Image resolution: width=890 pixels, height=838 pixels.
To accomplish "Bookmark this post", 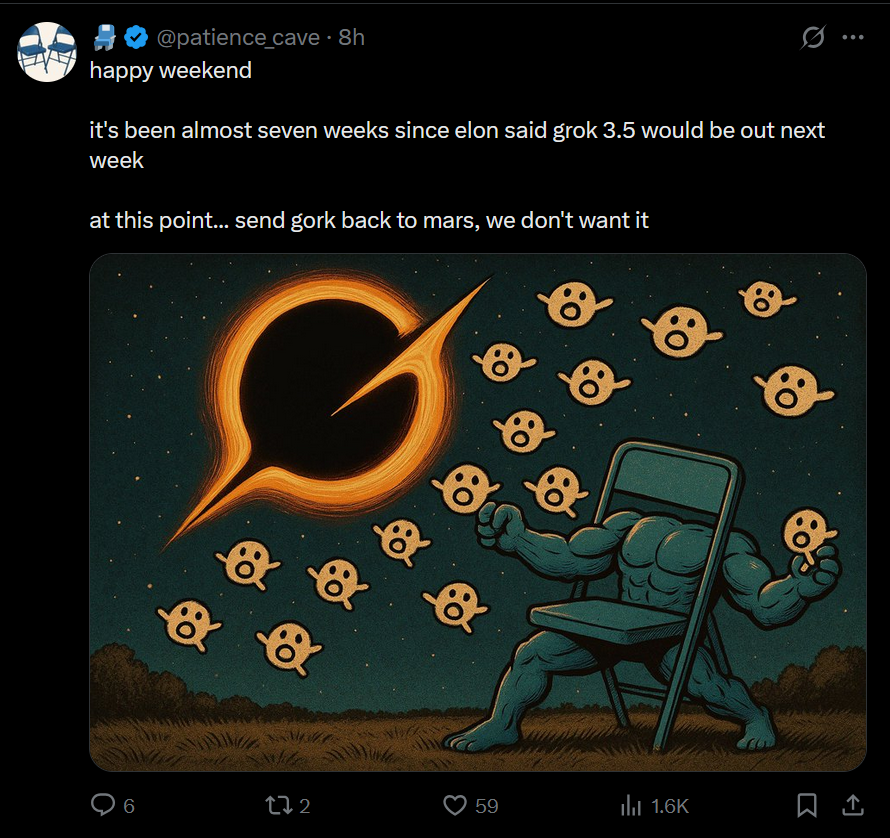I will coord(807,805).
